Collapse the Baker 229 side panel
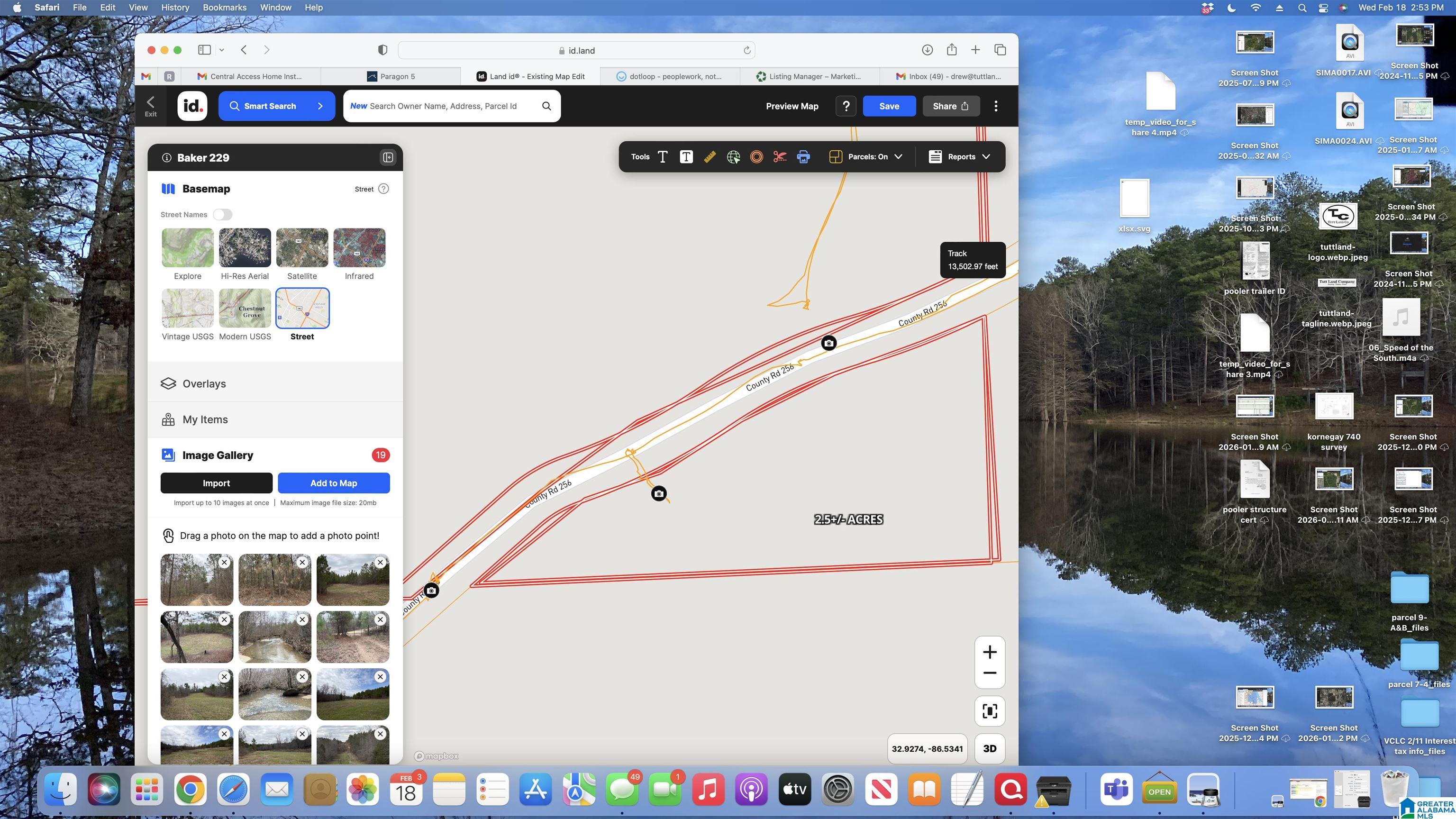The width and height of the screenshot is (1456, 819). click(388, 157)
